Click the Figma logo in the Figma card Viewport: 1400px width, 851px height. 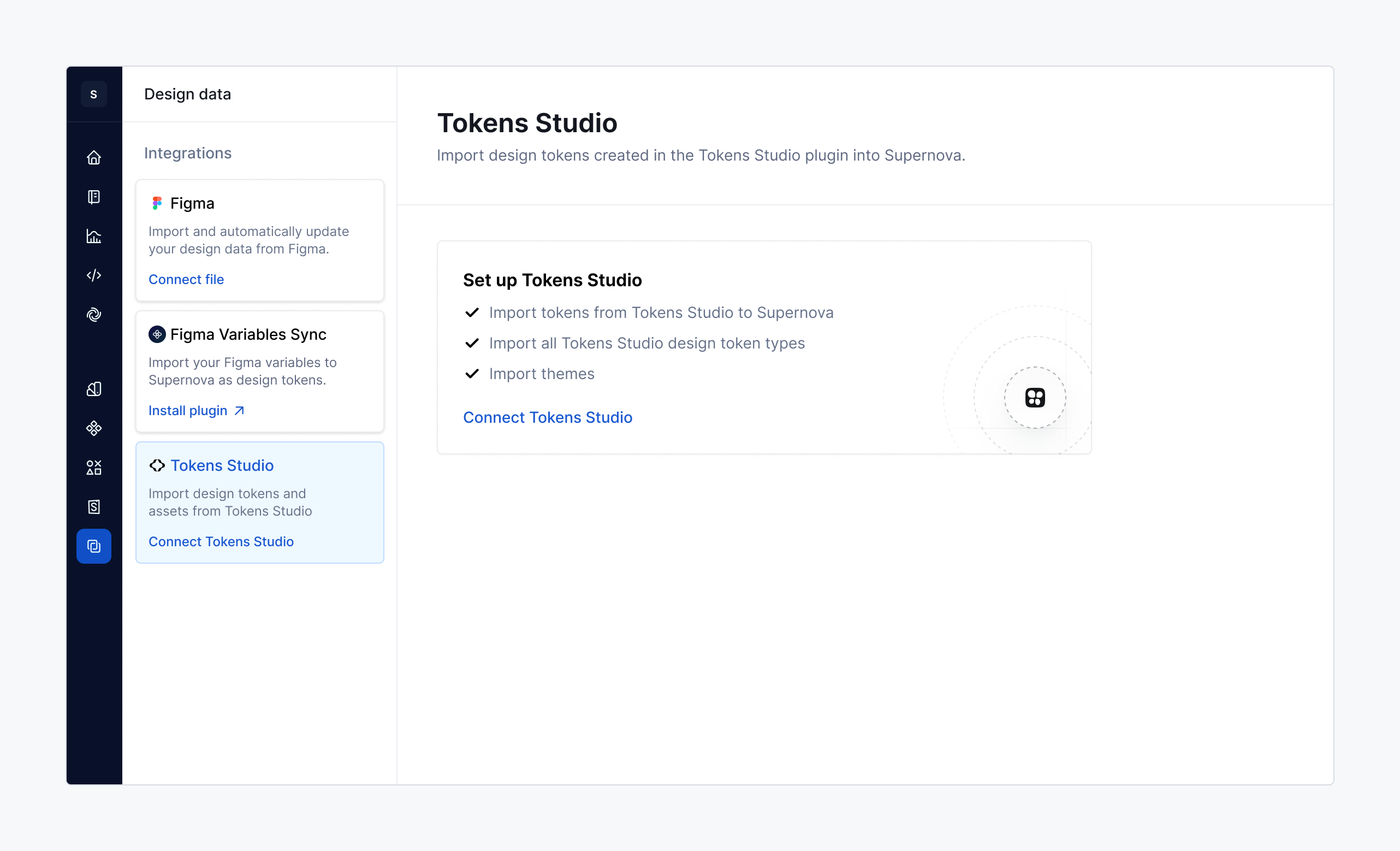tap(157, 203)
